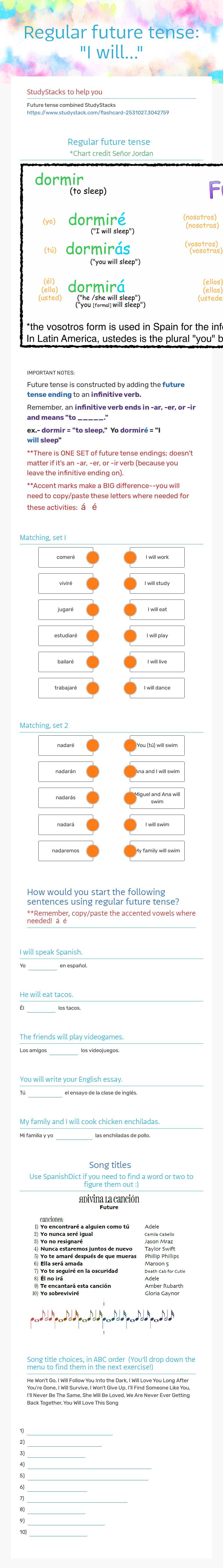Select the orange dot next to I will dance
Image resolution: width=223 pixels, height=1568 pixels.
coord(130,688)
